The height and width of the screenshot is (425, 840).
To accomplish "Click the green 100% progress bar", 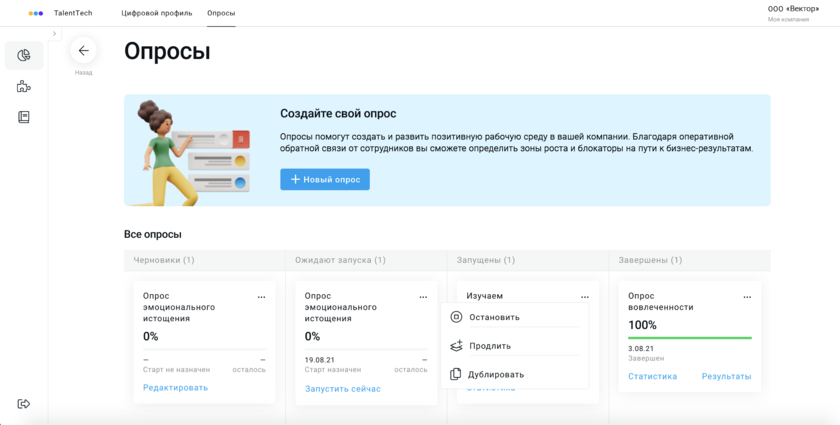I will [x=689, y=338].
